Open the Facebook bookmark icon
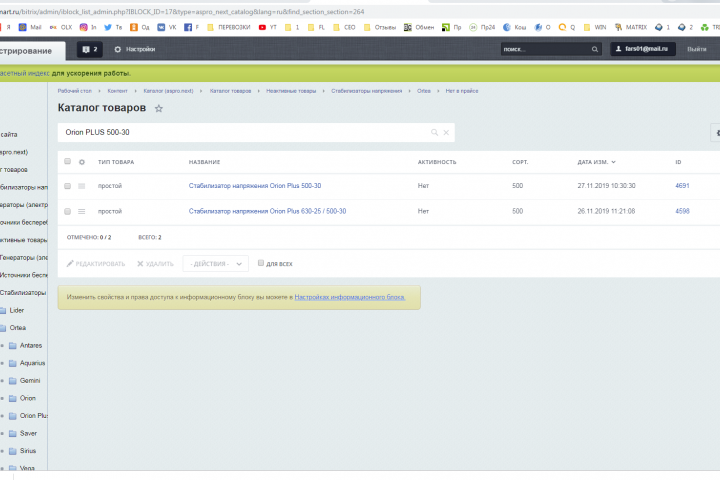Viewport: 720px width, 480px height. 188,28
